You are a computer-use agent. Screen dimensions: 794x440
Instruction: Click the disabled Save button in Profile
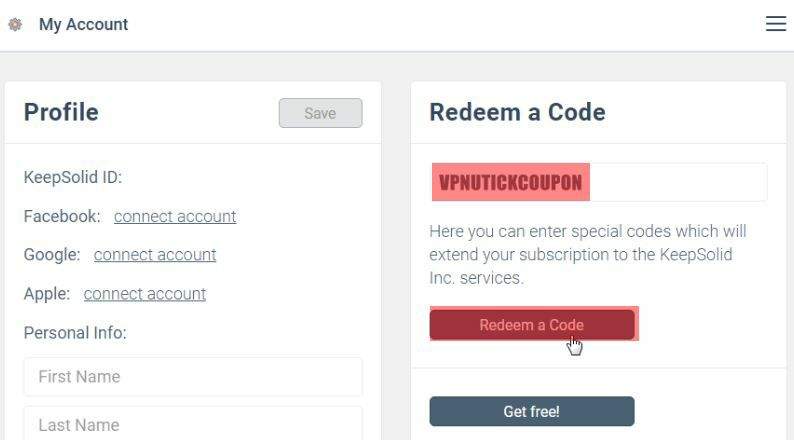tap(320, 113)
